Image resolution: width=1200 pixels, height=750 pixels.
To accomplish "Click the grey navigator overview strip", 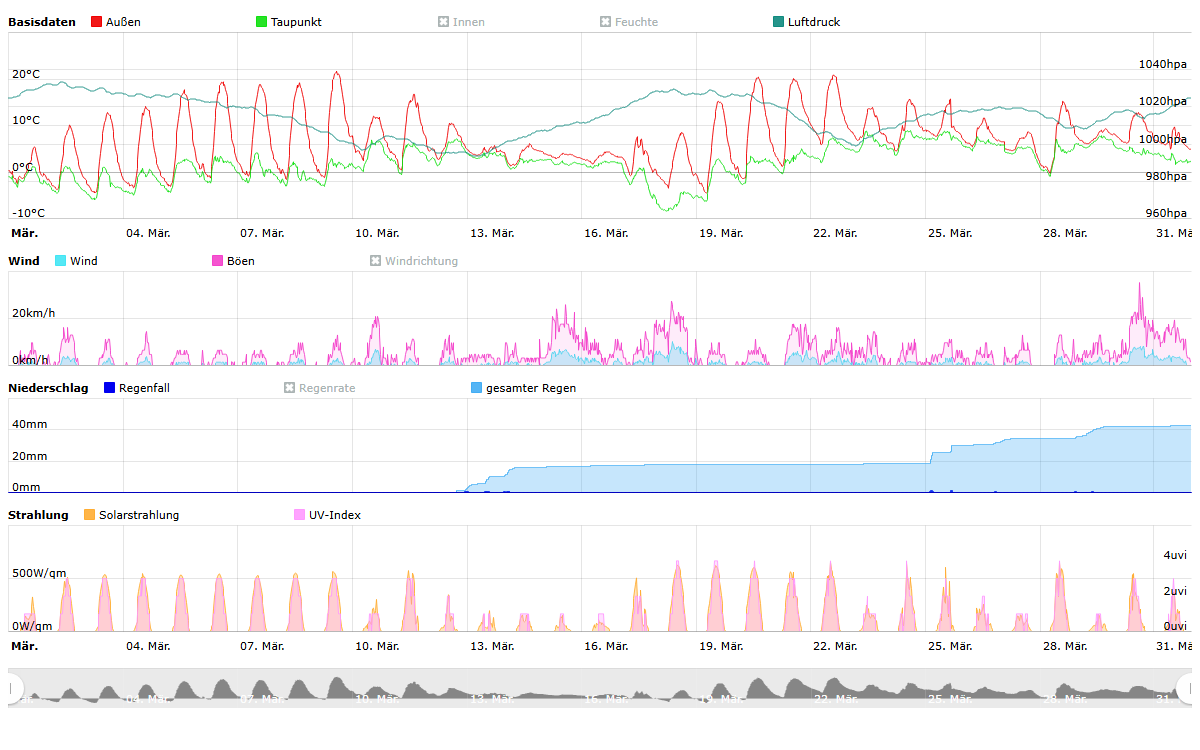I will (x=600, y=688).
